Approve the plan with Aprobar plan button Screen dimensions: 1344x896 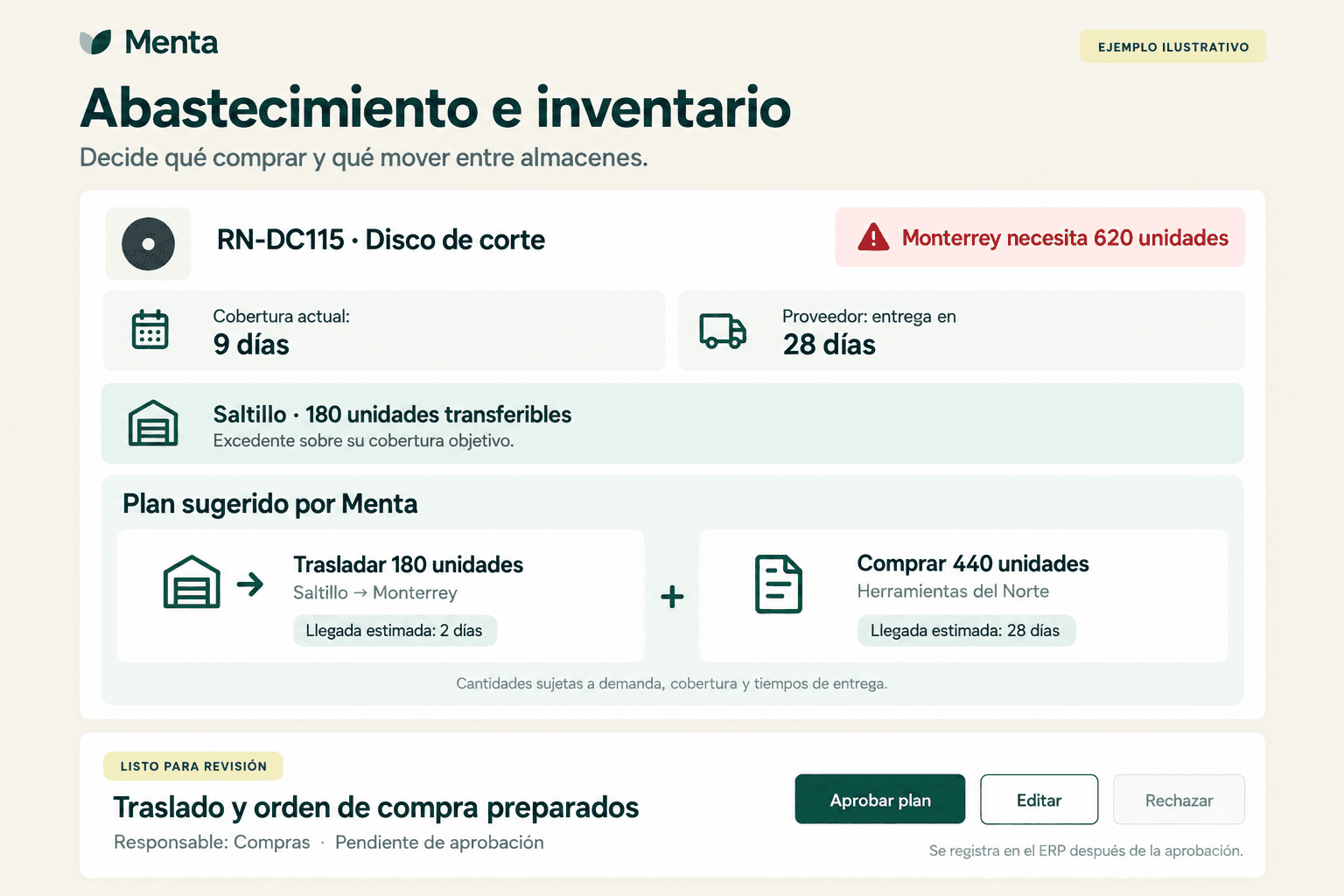click(880, 799)
